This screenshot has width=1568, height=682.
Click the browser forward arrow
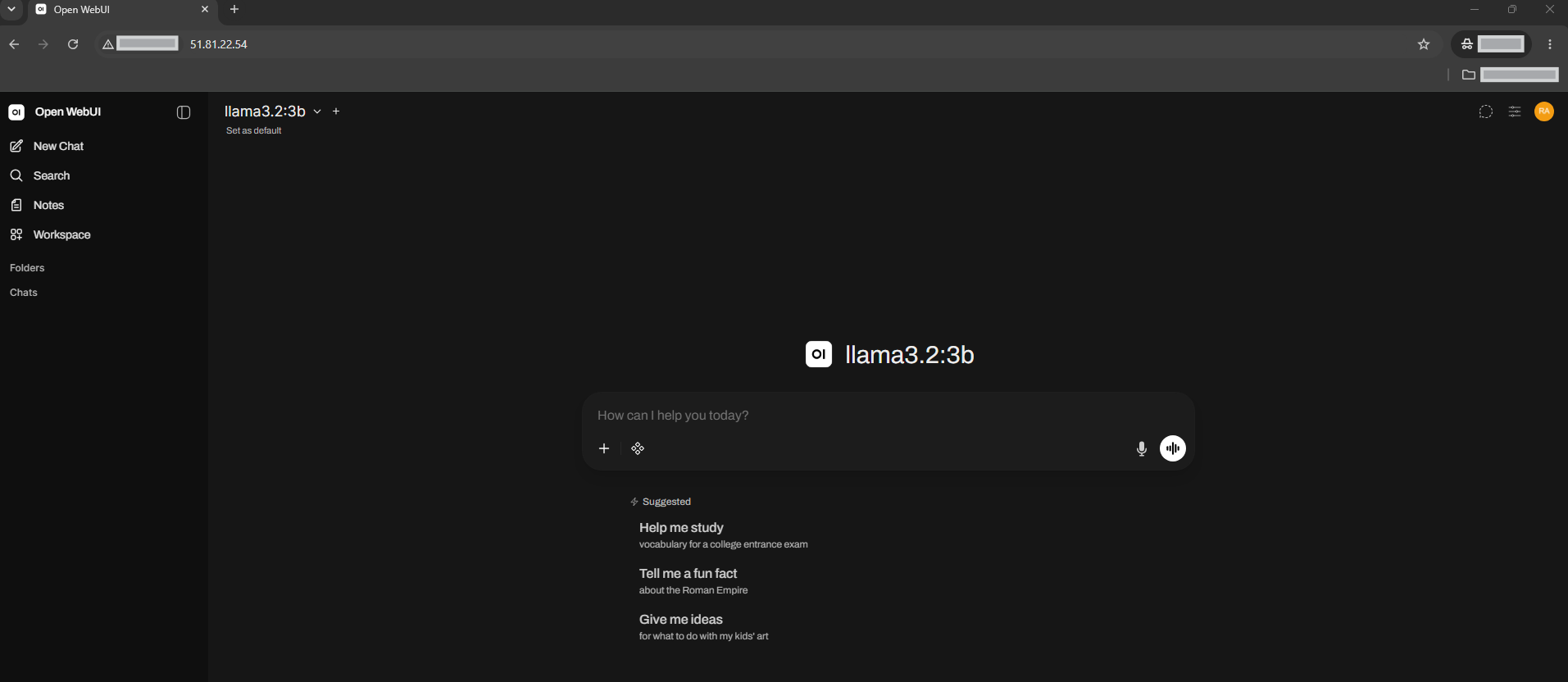point(43,44)
